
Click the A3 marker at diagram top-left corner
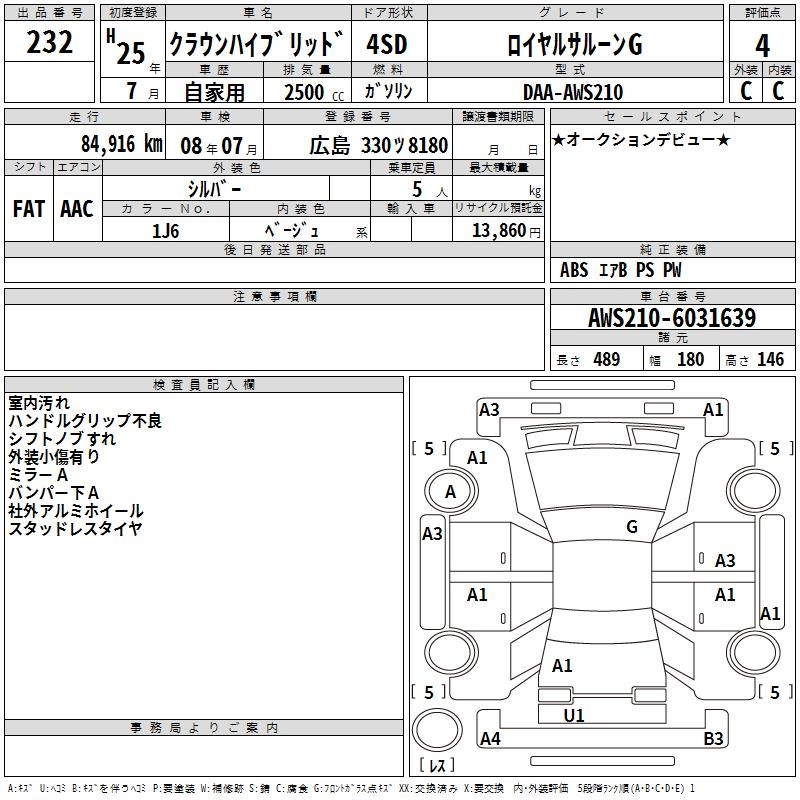489,409
